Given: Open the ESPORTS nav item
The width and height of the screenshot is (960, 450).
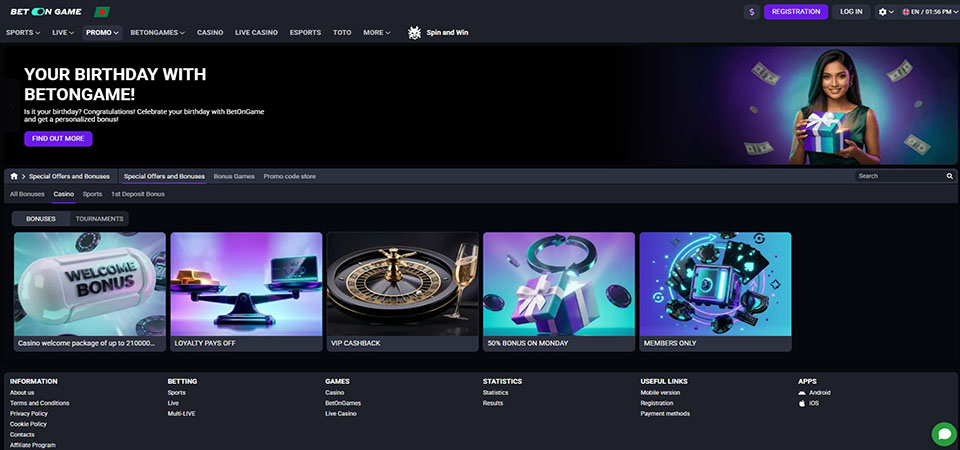Looking at the screenshot, I should tap(306, 33).
